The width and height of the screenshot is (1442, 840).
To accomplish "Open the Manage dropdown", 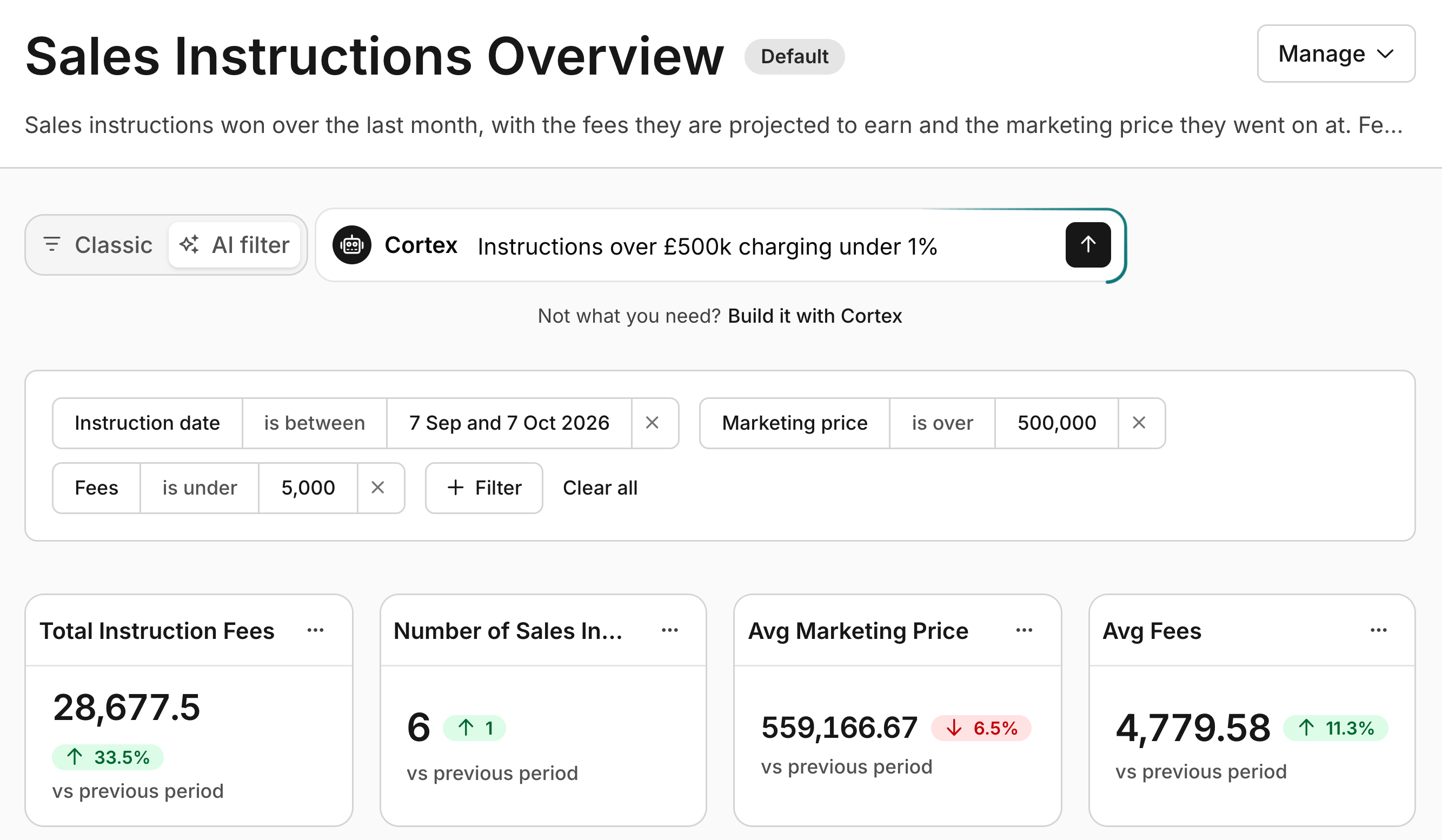I will [x=1335, y=54].
